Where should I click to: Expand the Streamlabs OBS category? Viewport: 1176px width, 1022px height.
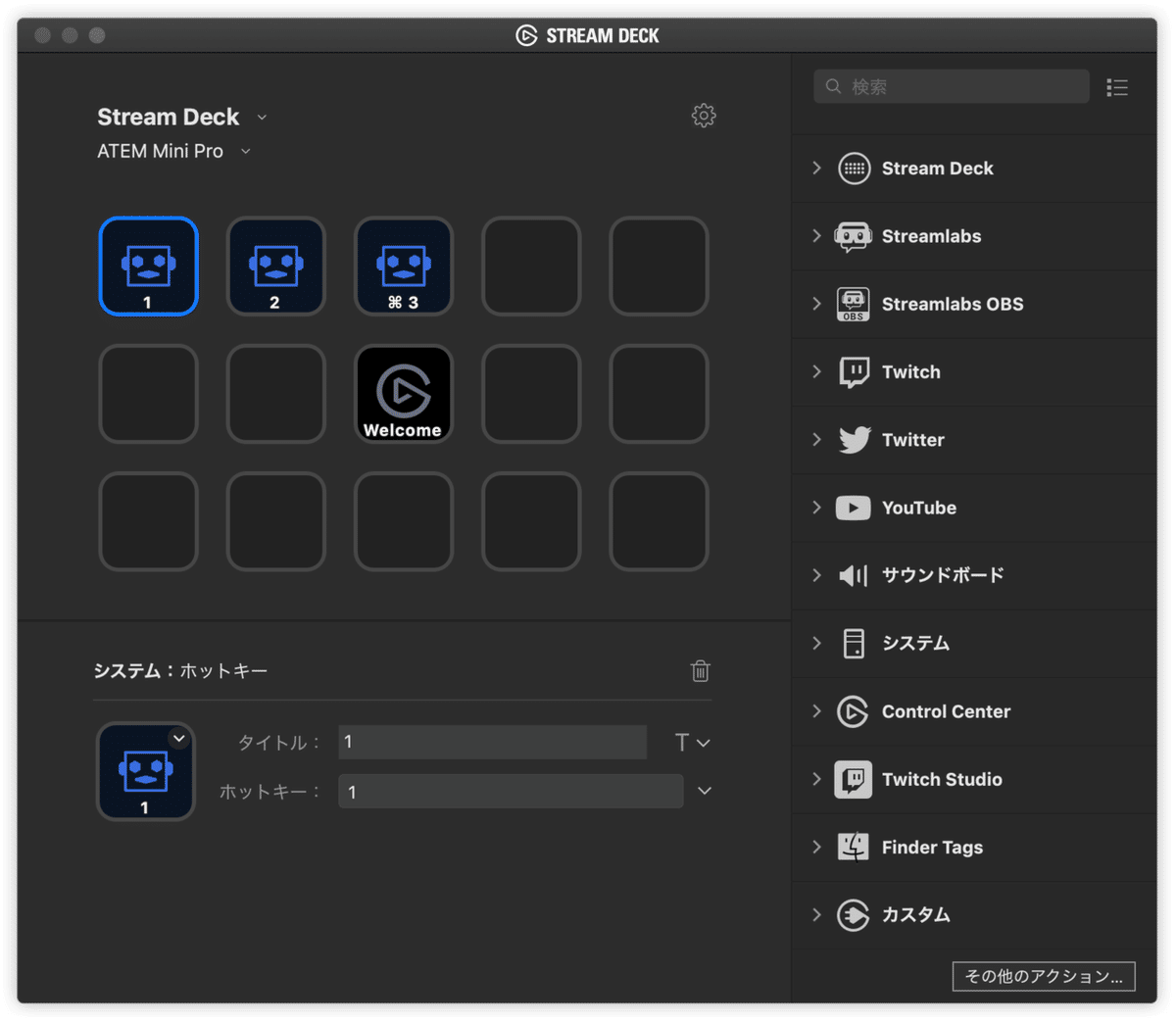(816, 304)
